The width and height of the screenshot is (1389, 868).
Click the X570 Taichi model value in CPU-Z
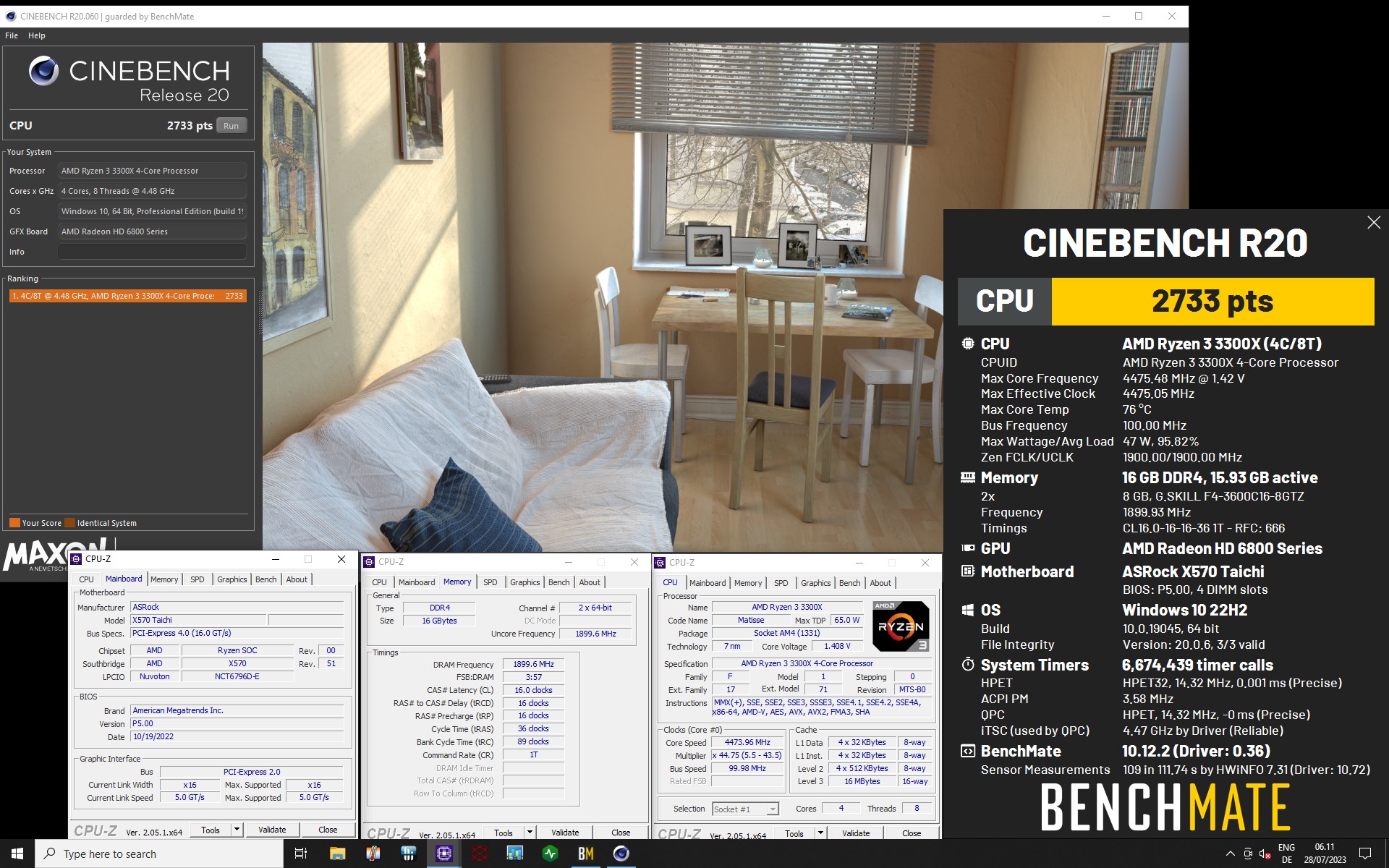(x=199, y=620)
